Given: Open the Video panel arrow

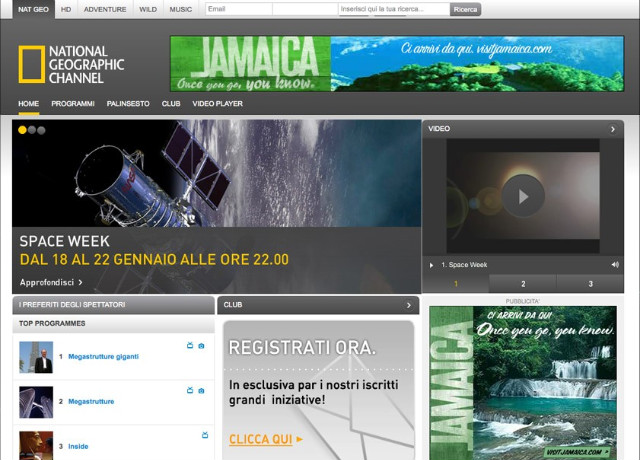Looking at the screenshot, I should click(613, 129).
